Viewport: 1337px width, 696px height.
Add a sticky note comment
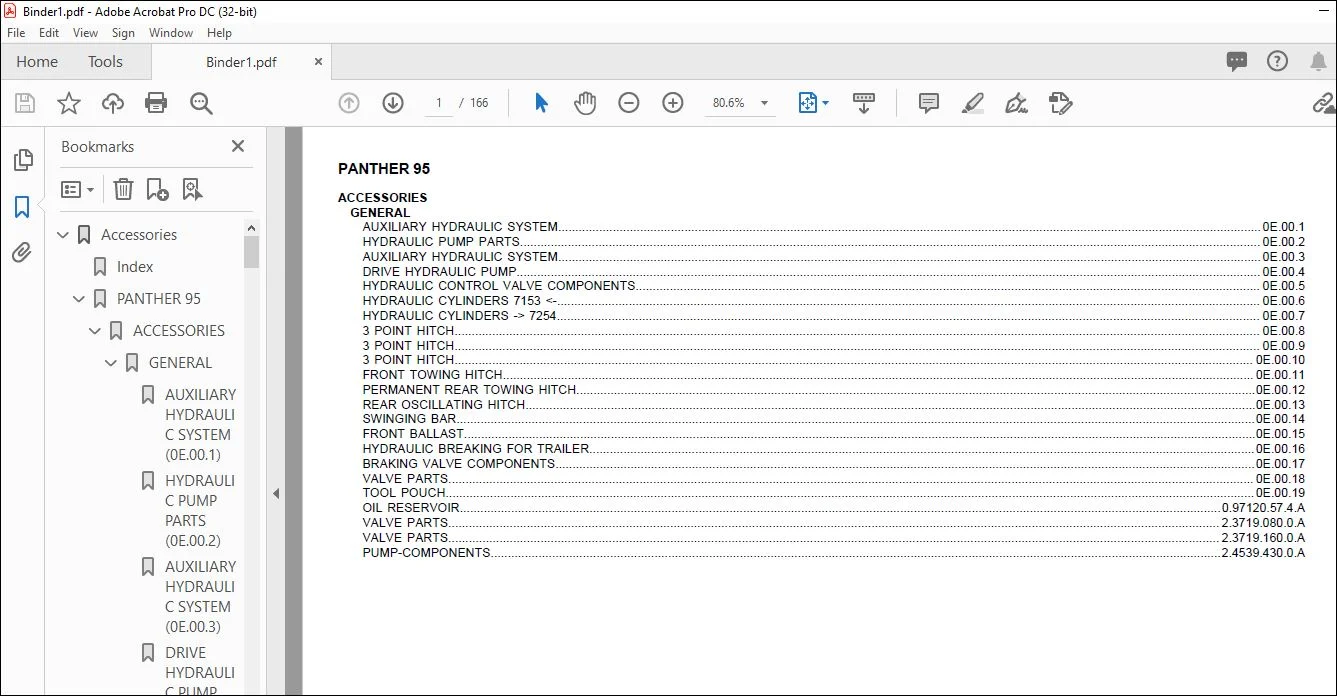coord(929,103)
